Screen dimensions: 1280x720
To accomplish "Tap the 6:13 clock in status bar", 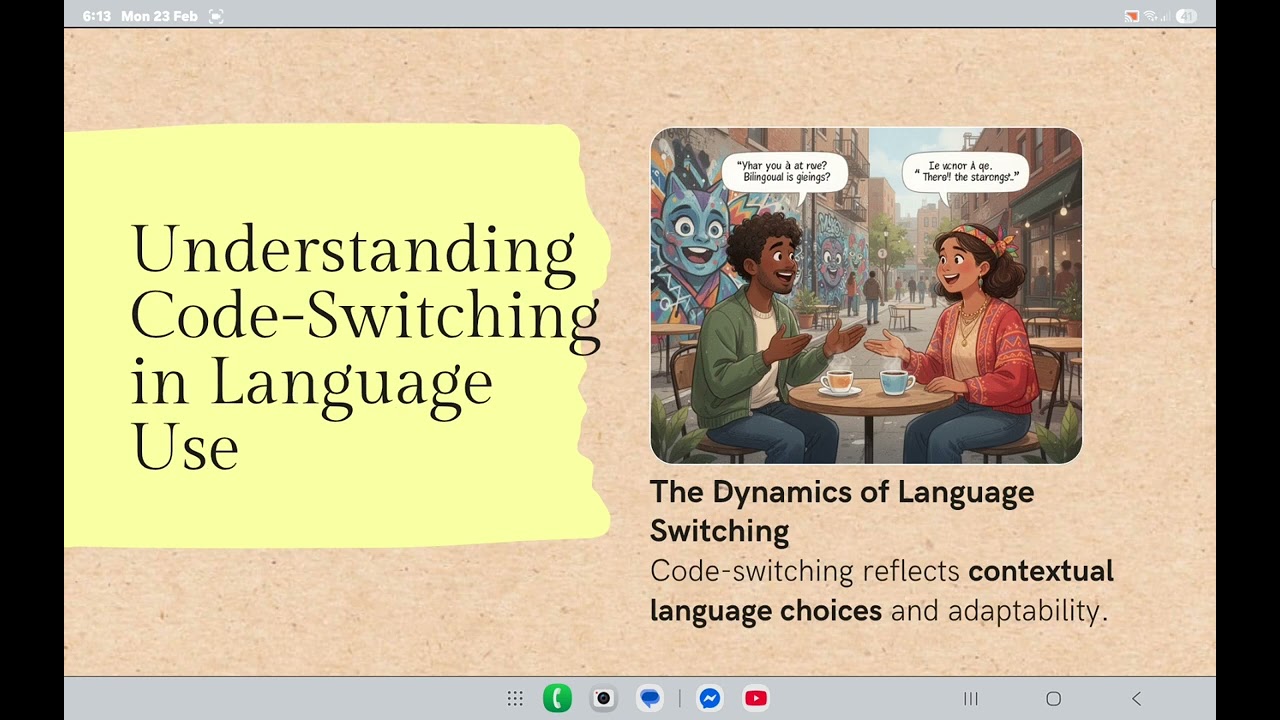I will 97,16.
